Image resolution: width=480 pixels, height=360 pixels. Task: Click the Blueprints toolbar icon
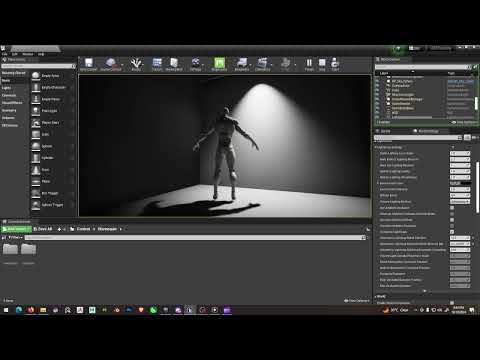coord(242,63)
